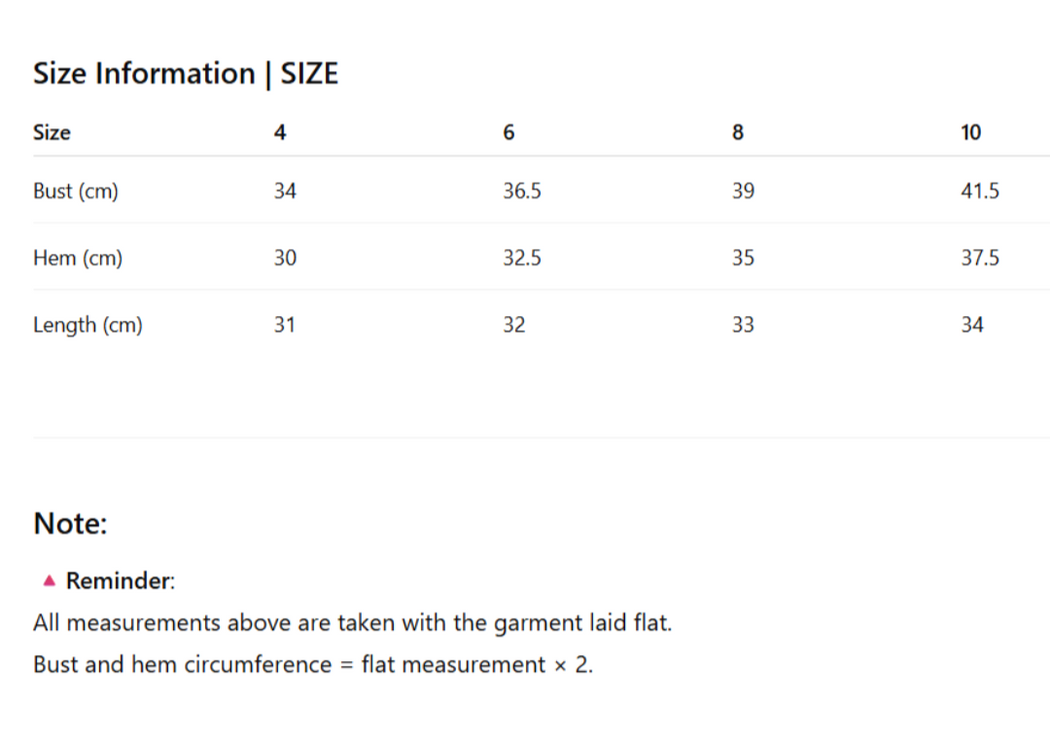Click size 6 column header

coord(509,132)
